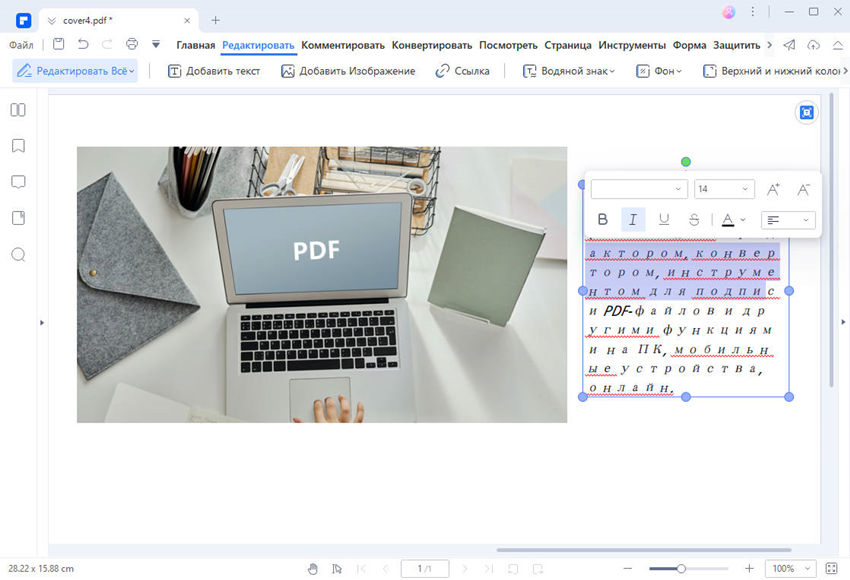Open the Водяной знак dropdown

click(569, 71)
